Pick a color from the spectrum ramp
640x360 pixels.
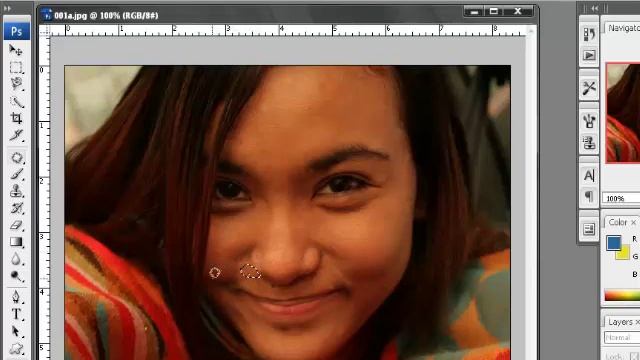tap(622, 295)
